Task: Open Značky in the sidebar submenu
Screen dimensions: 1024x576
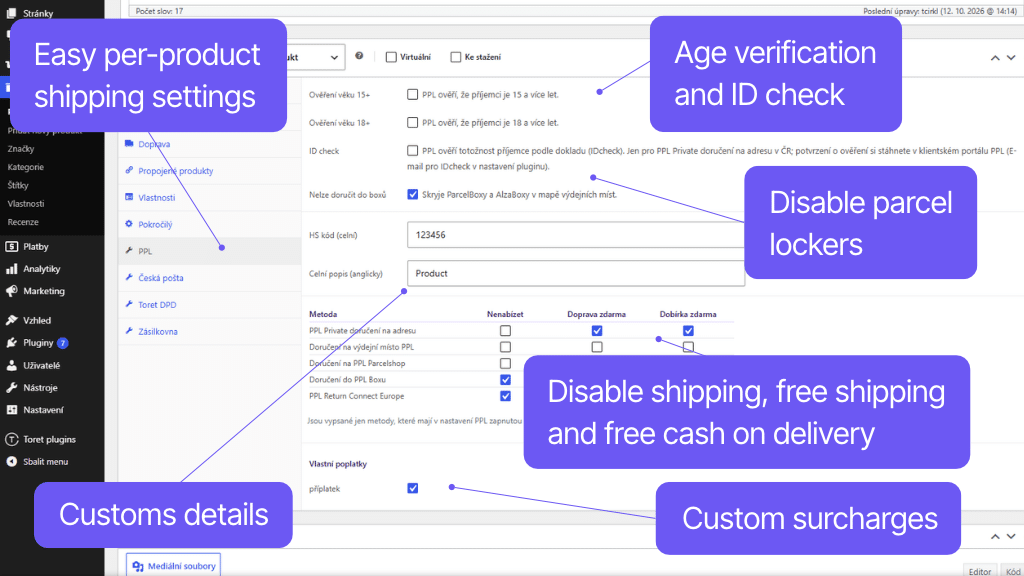Action: (x=21, y=149)
